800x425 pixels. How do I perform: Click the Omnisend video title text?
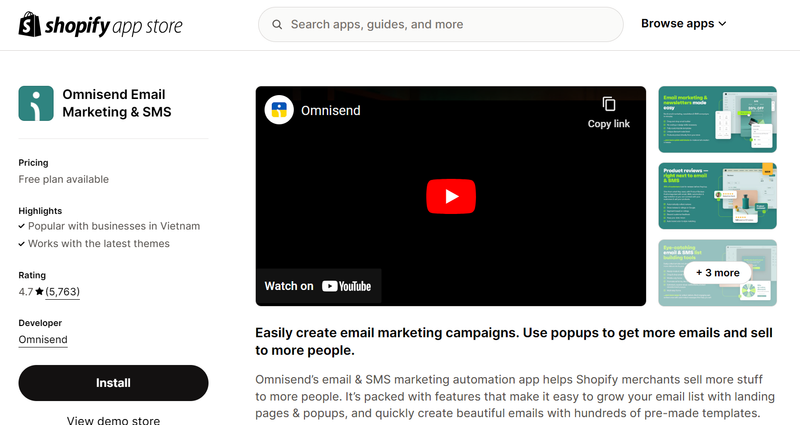(331, 110)
